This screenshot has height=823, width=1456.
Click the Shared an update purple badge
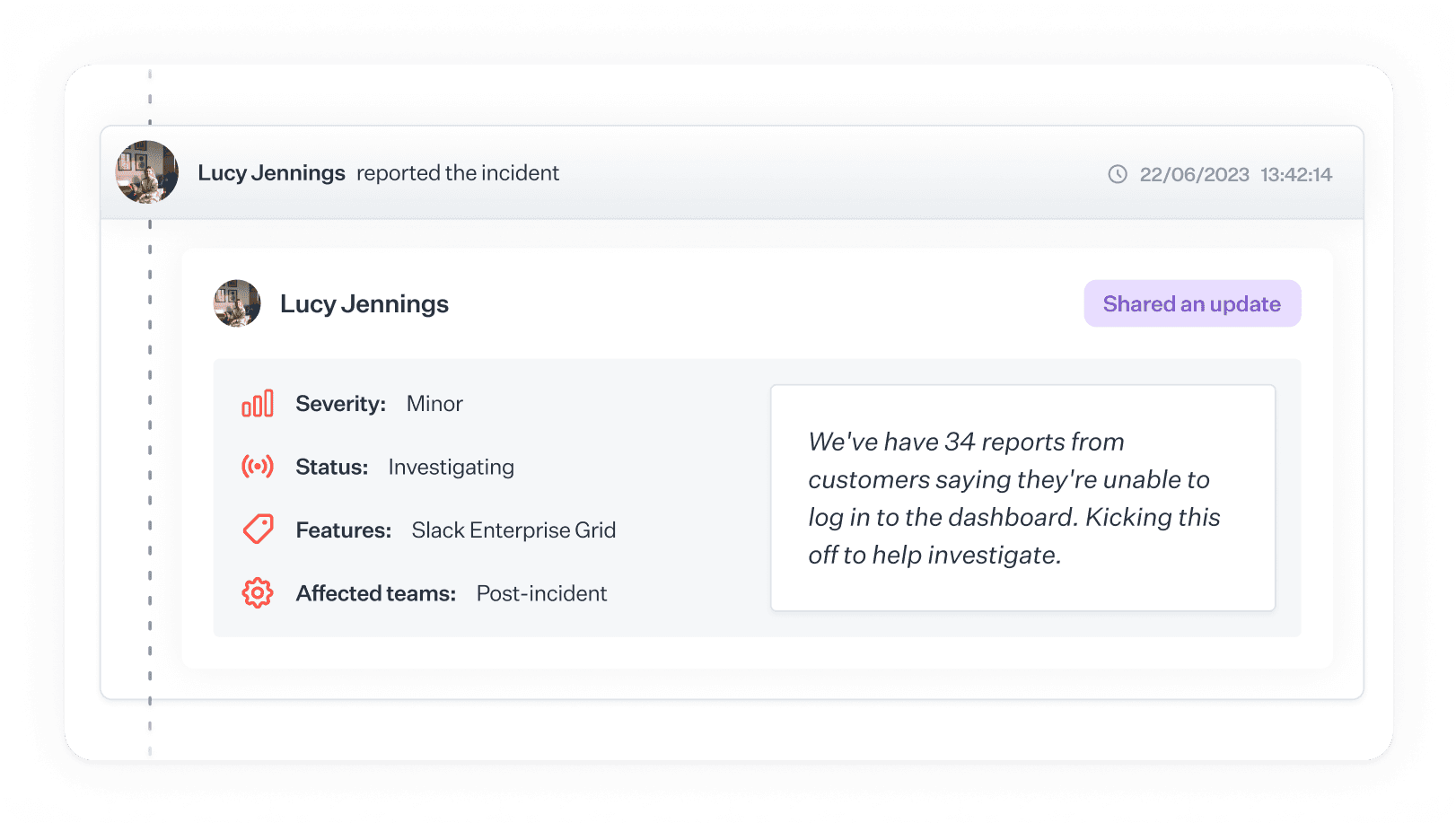tap(1192, 303)
